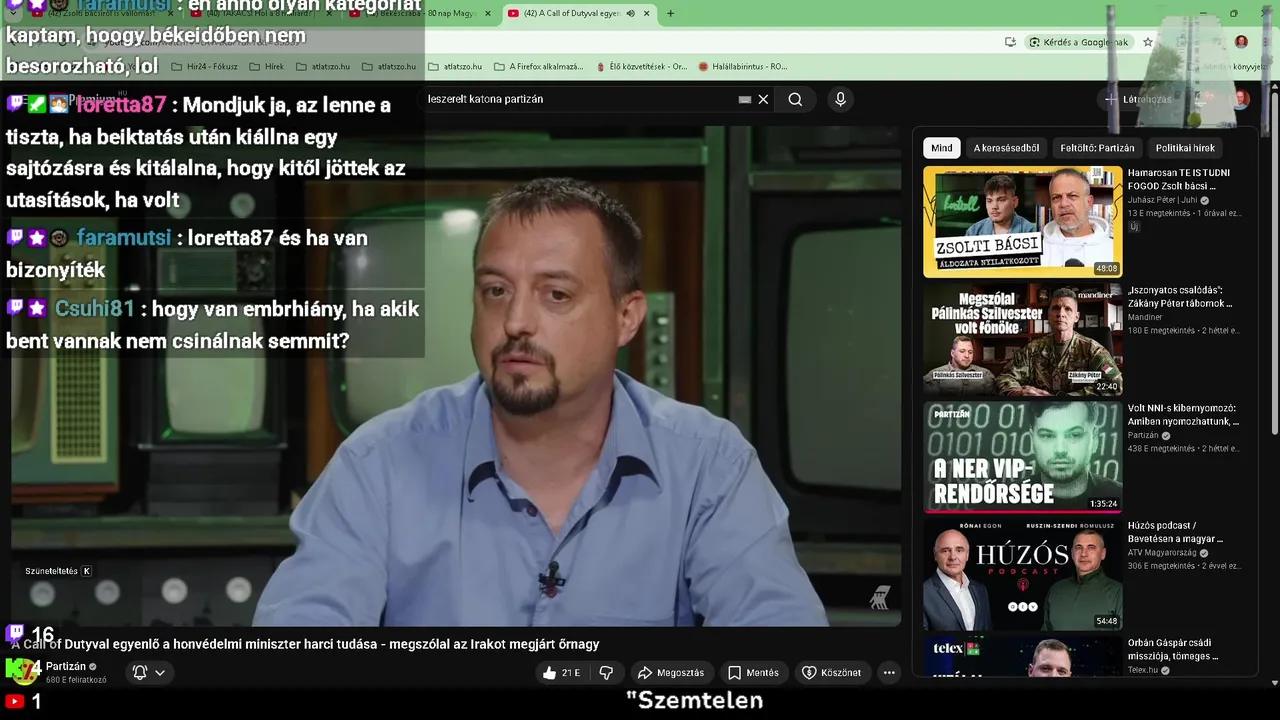Save video with the Mentés button
Image resolution: width=1280 pixels, height=720 pixels.
click(753, 673)
